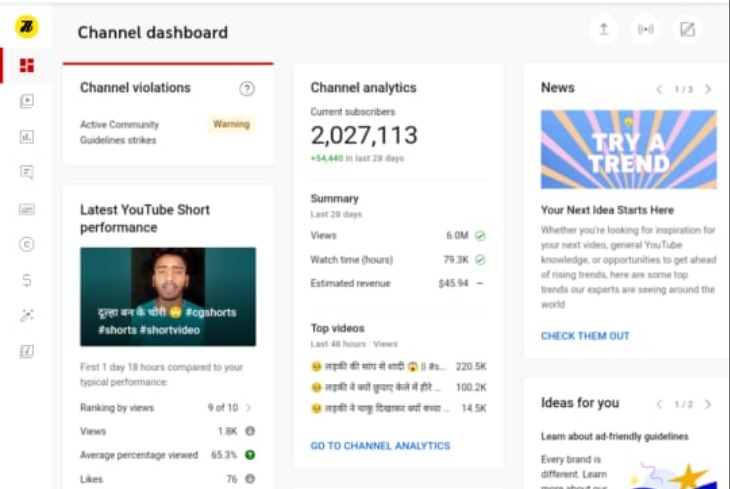Screen dimensions: 730x489
Task: Open the Content icon in sidebar
Action: [x=27, y=101]
